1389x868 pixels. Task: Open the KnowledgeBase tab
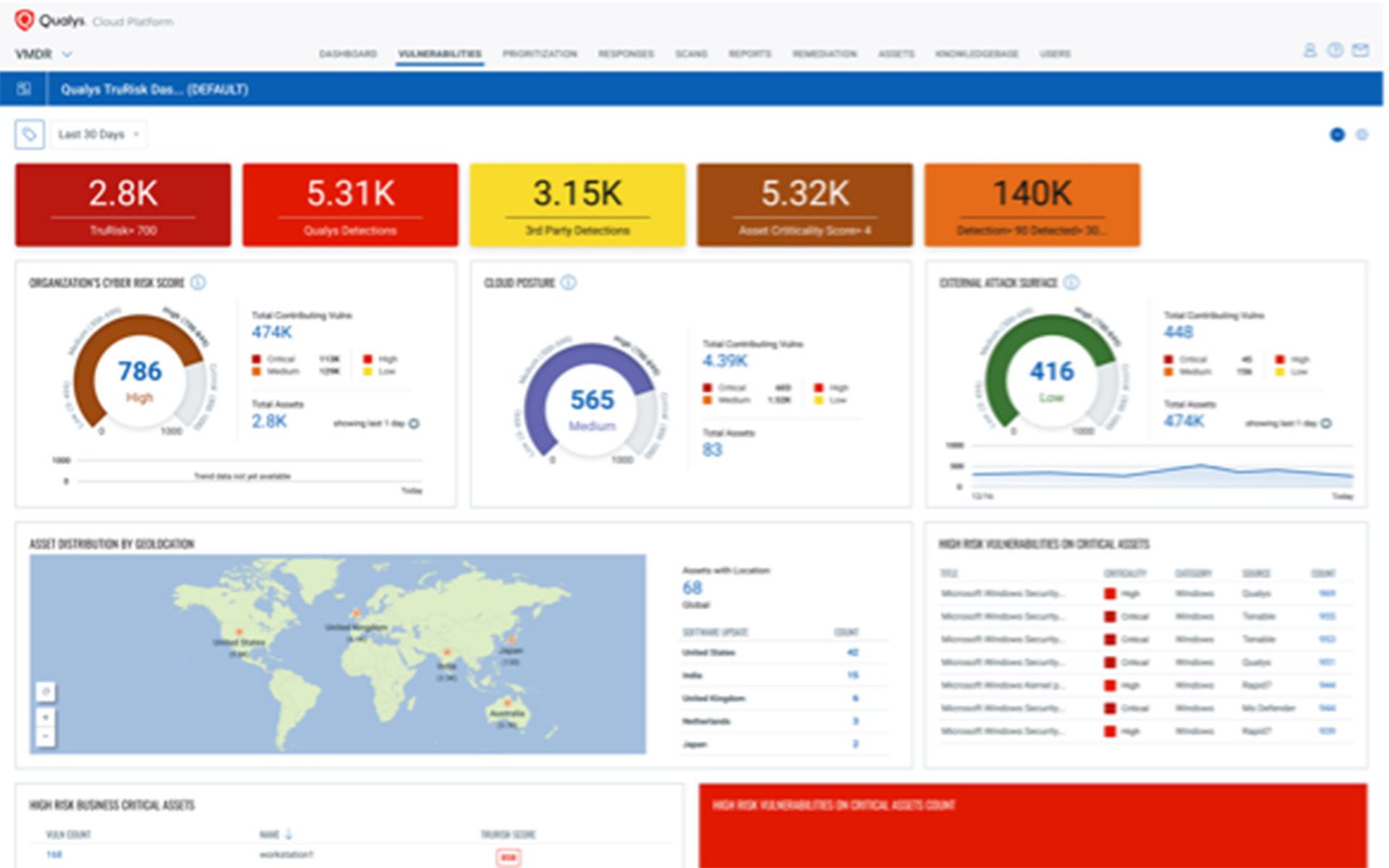[x=977, y=54]
